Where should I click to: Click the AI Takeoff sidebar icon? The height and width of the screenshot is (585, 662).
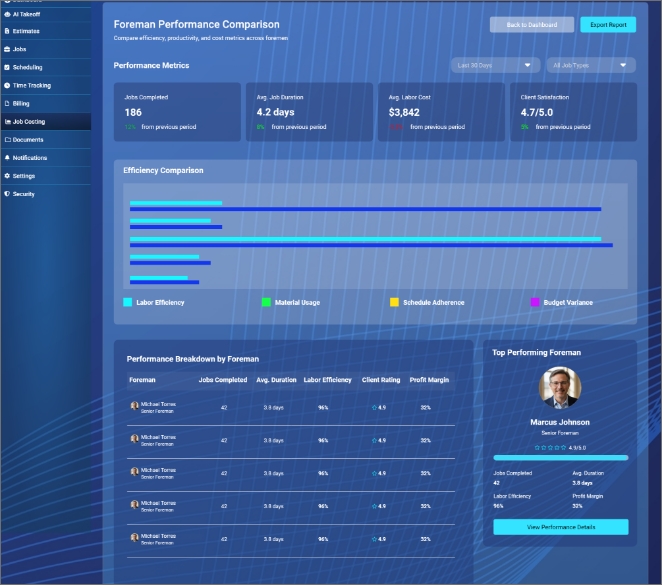(x=7, y=14)
